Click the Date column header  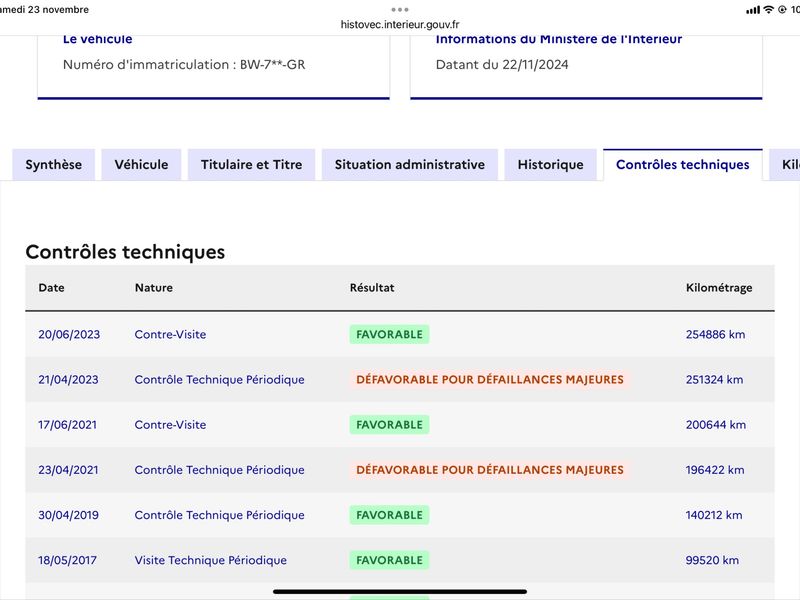pyautogui.click(x=52, y=288)
